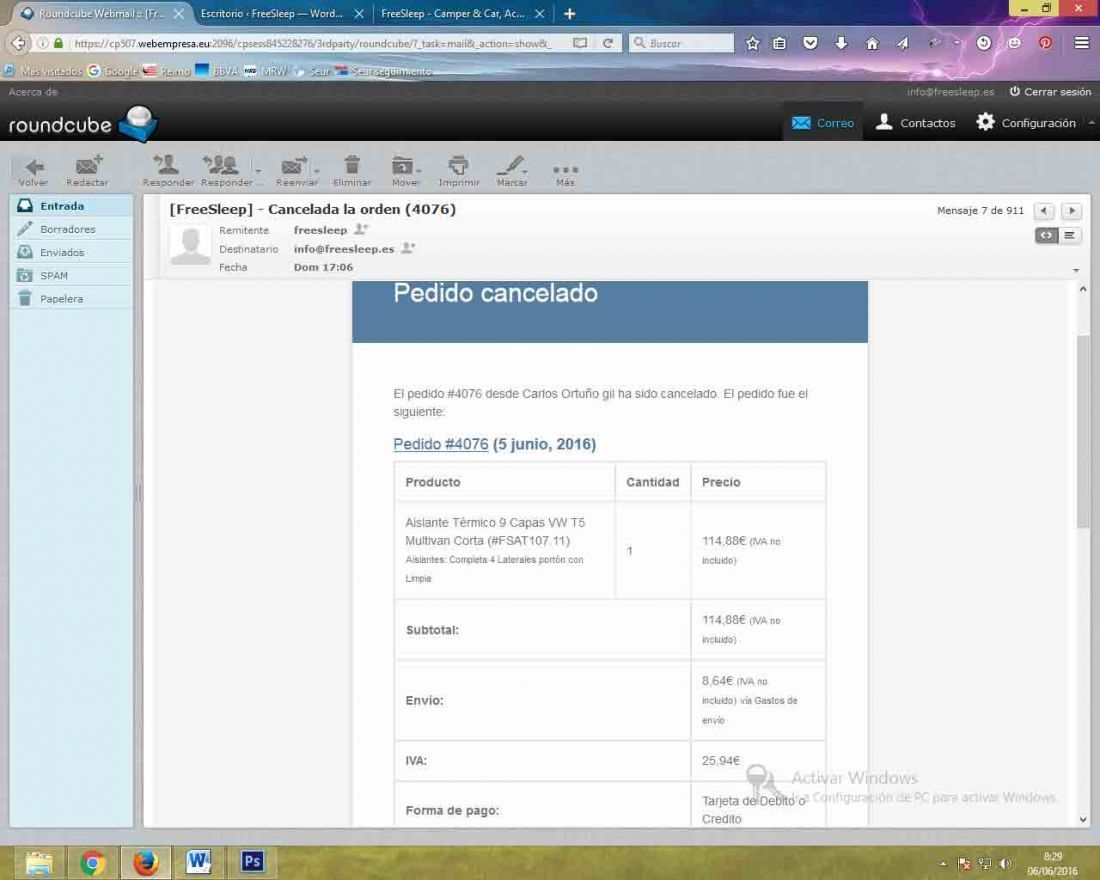1100x880 pixels.
Task: Open the Papelera trash folder
Action: coord(71,298)
